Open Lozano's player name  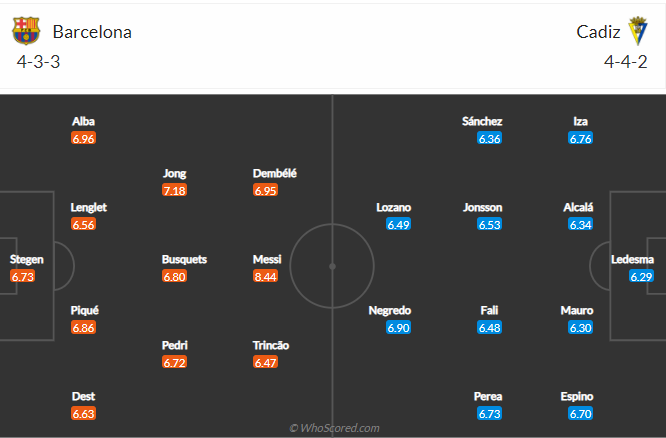coord(393,207)
